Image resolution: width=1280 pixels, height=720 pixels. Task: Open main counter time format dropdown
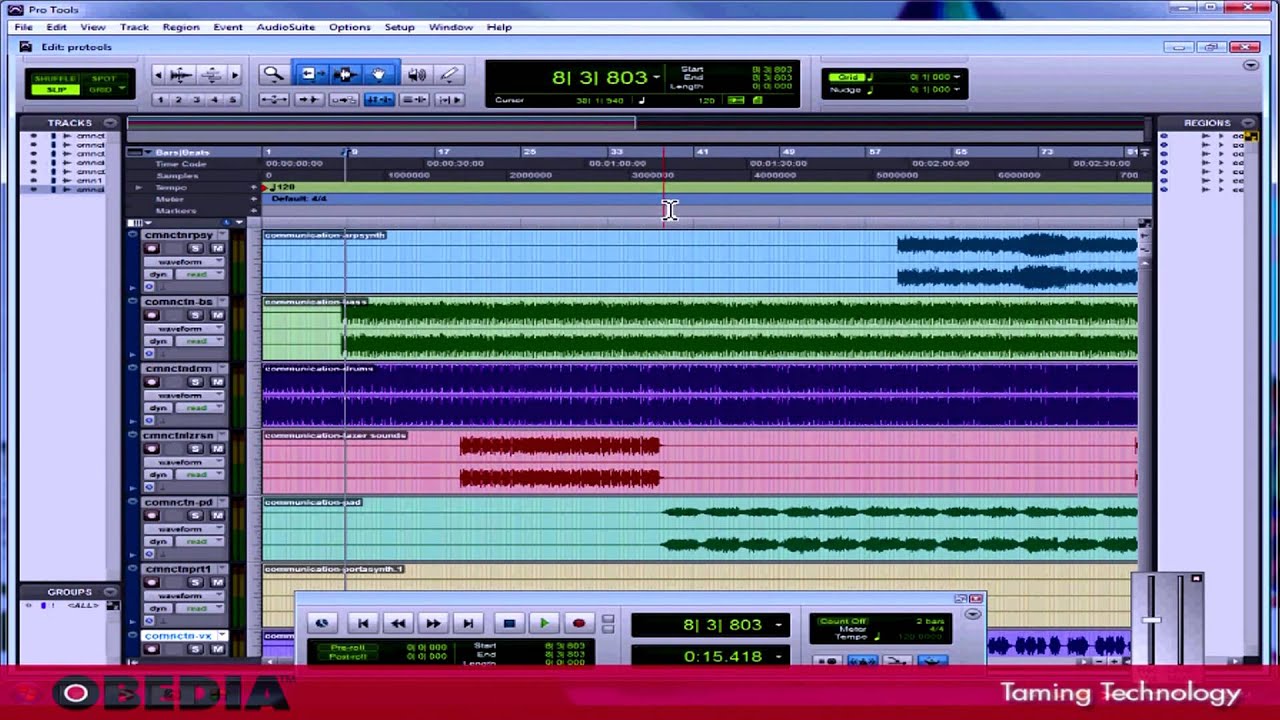(656, 77)
